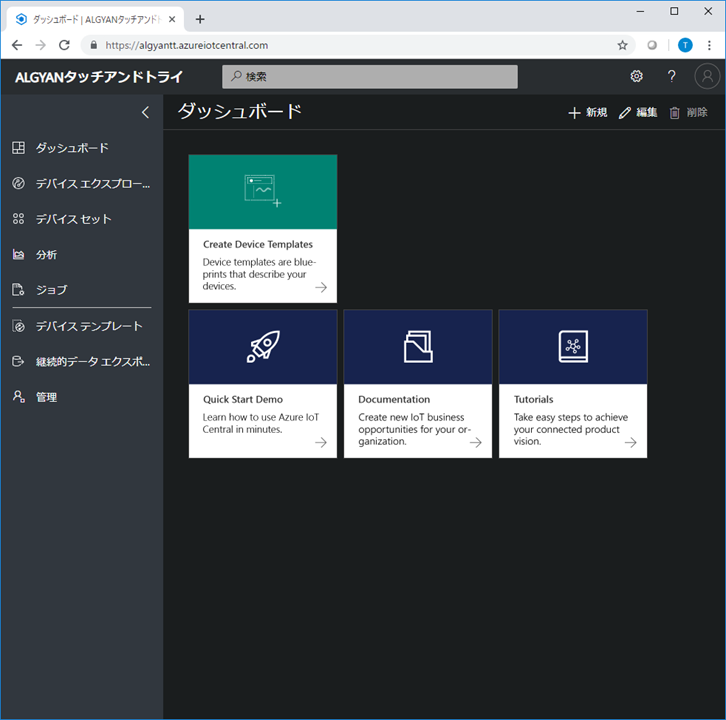Open Chrome profile T avatar
726x720 pixels.
tap(685, 45)
